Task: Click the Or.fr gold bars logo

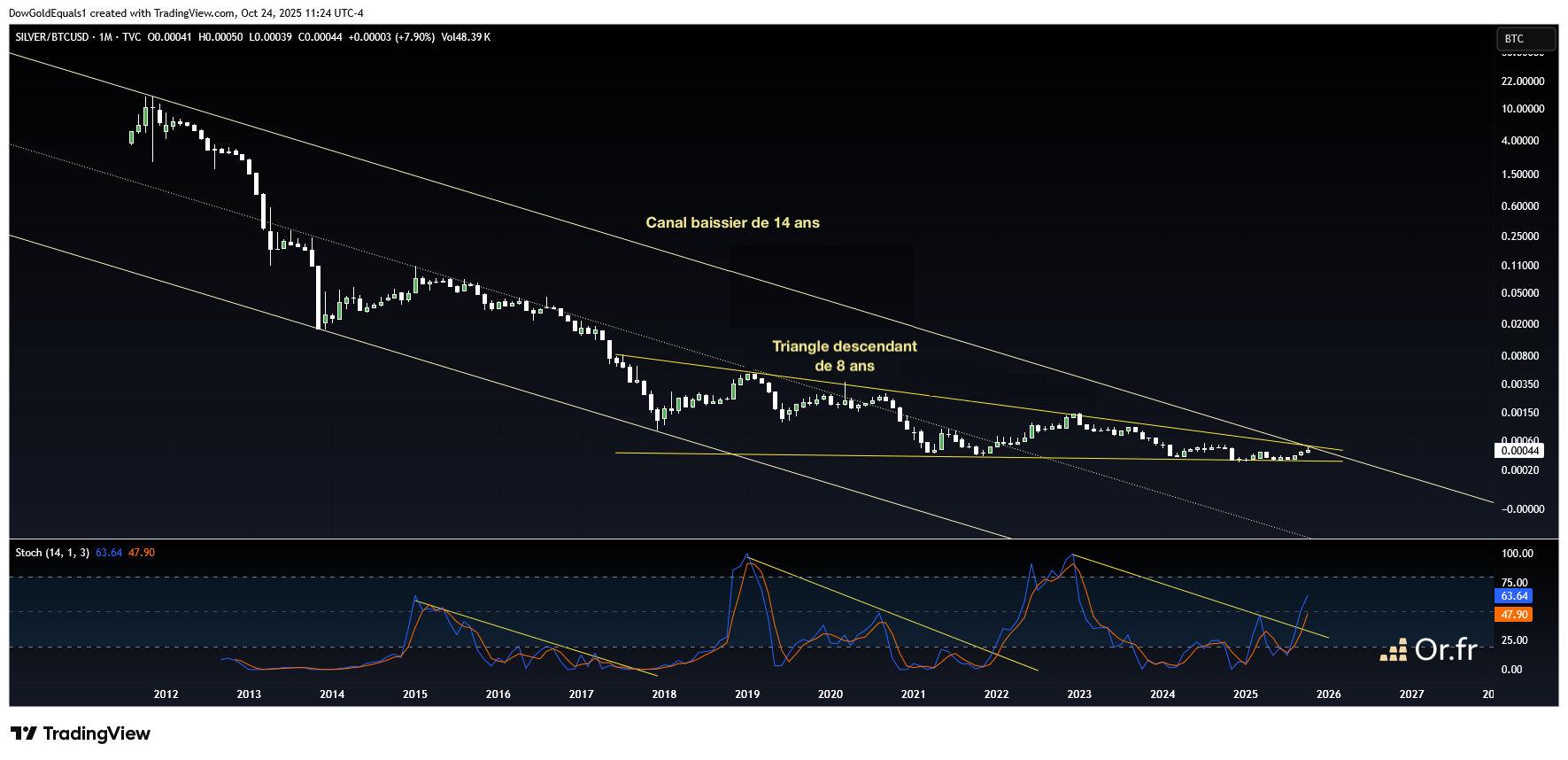Action: [x=1394, y=651]
